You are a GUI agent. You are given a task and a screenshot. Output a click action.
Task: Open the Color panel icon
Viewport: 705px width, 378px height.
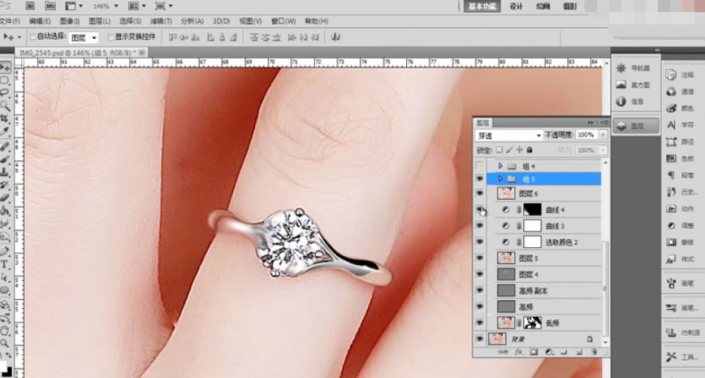tap(671, 108)
